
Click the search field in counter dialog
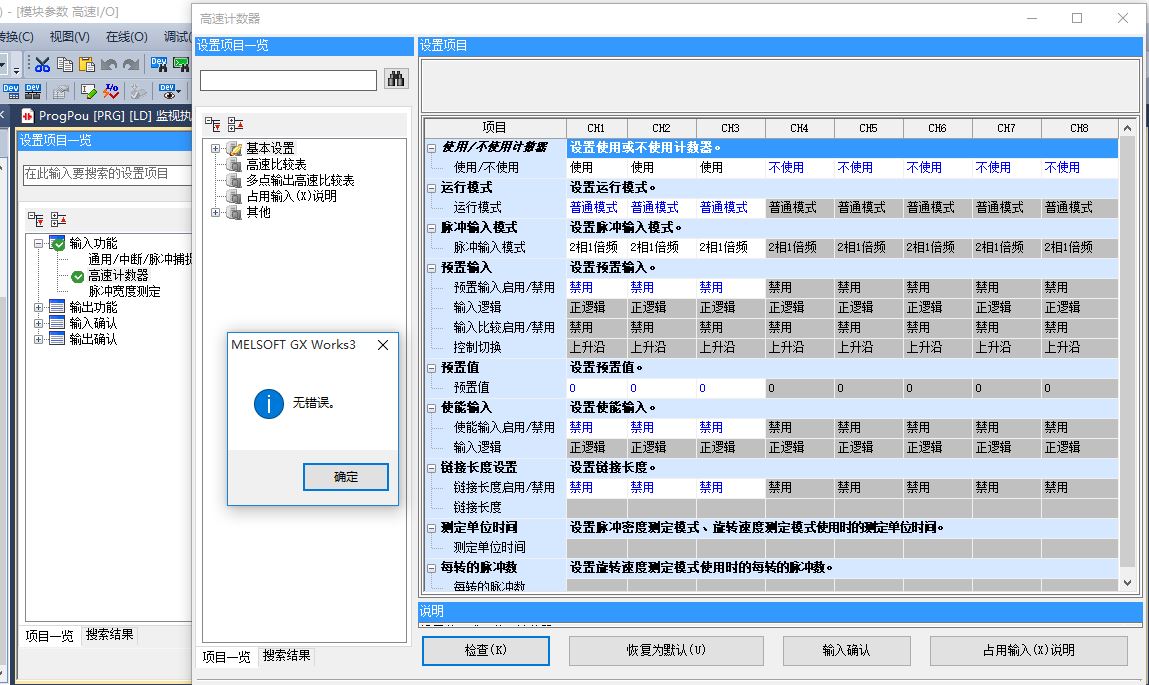tap(288, 80)
